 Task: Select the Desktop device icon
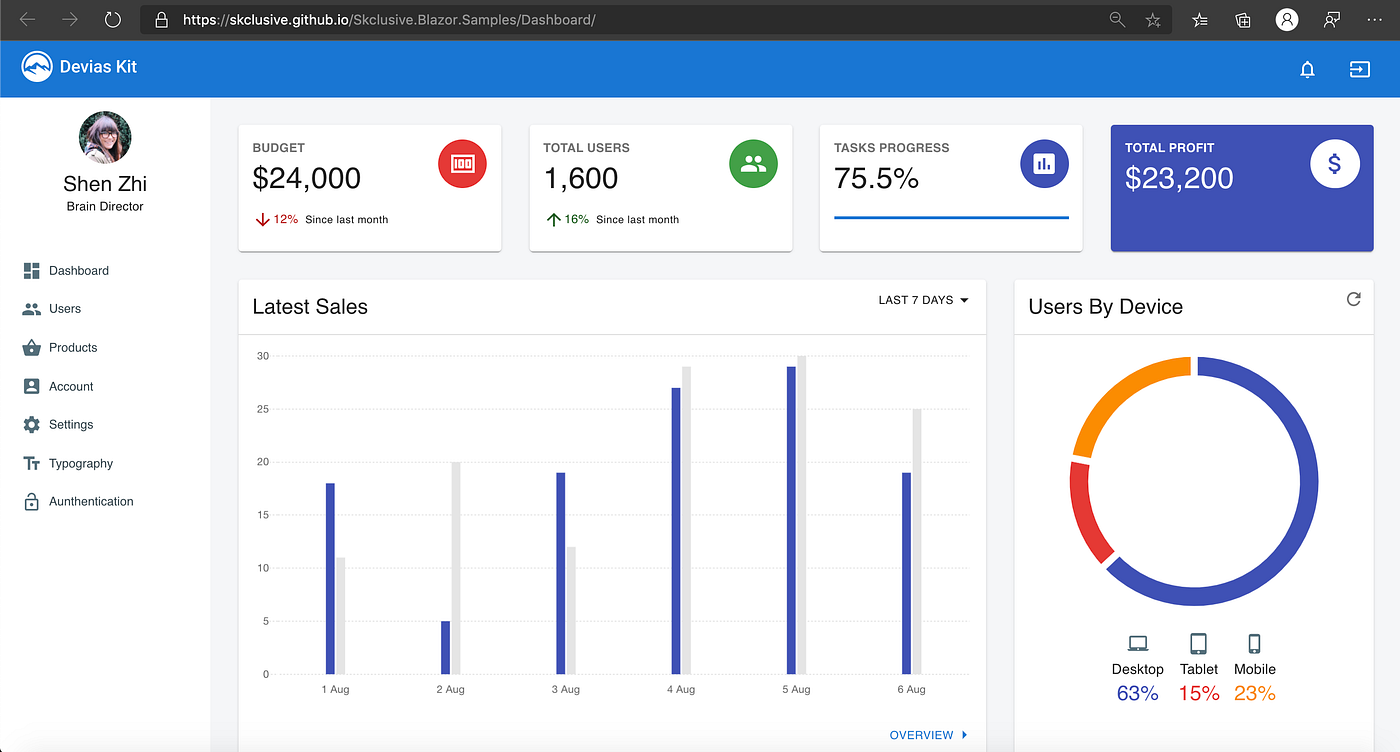coord(1137,643)
